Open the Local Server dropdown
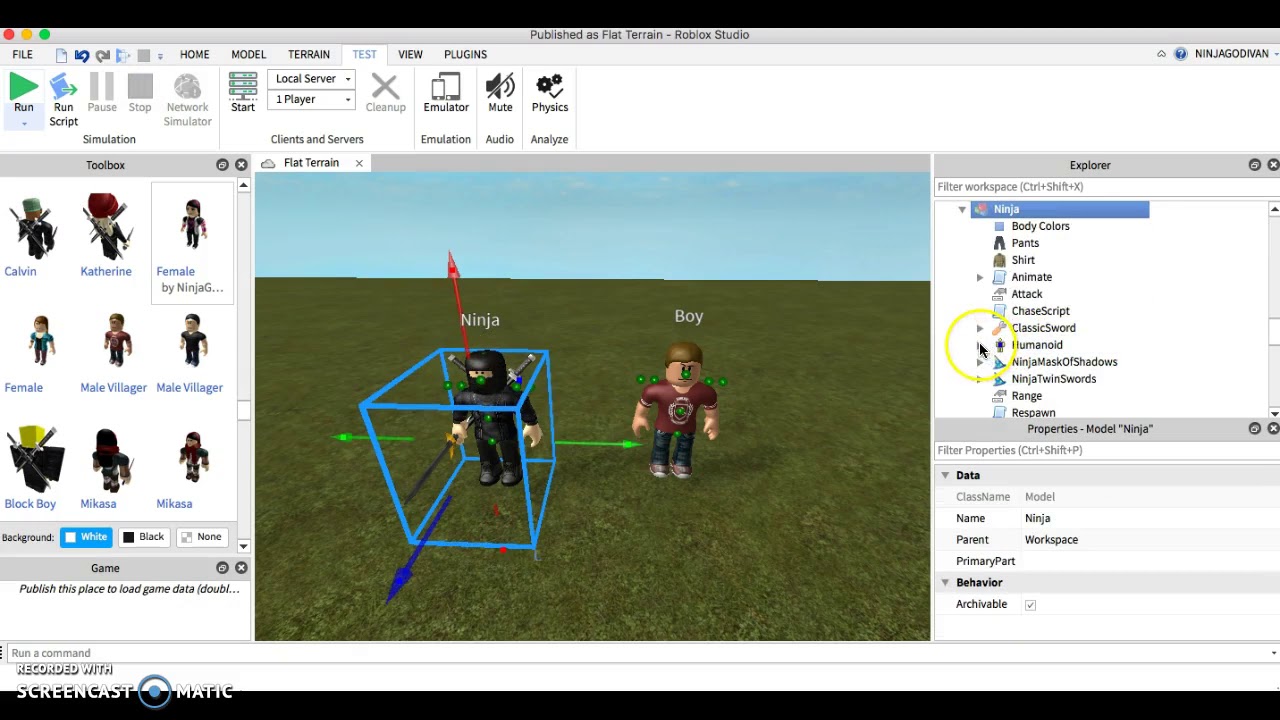The image size is (1280, 720). coord(313,79)
